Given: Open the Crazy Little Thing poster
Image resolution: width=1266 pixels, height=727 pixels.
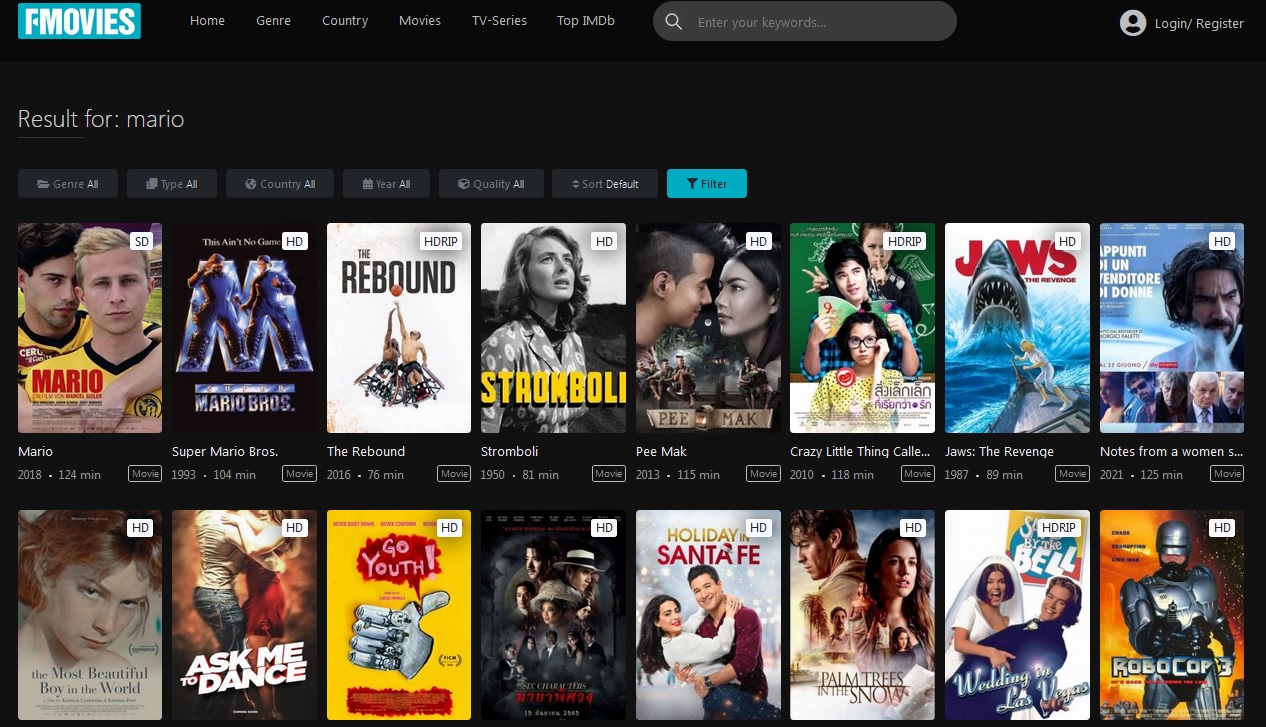Looking at the screenshot, I should click(x=862, y=328).
